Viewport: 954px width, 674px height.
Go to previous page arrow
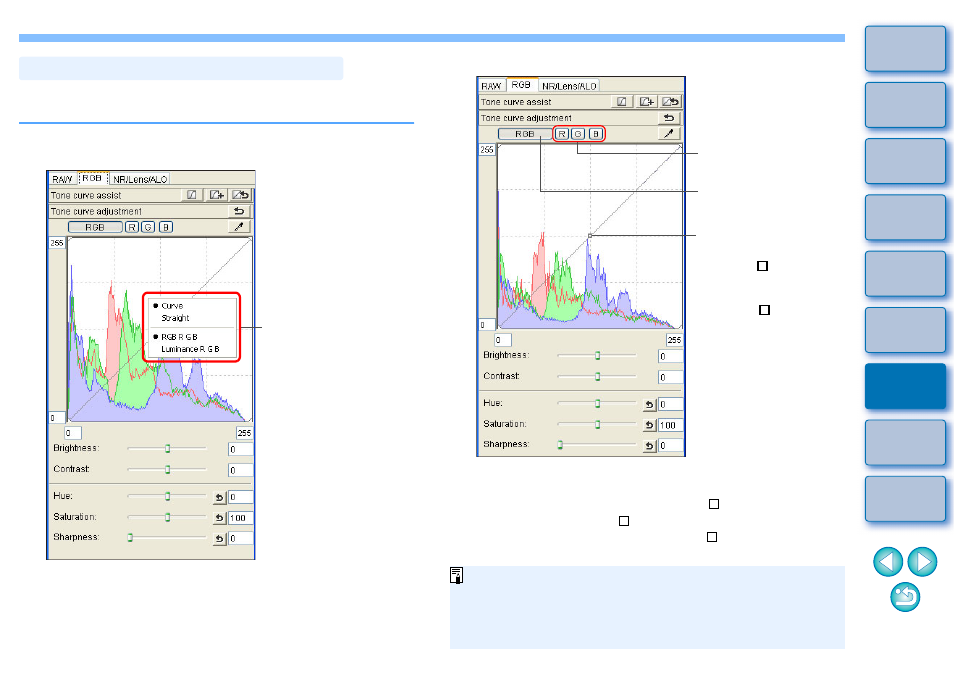[888, 561]
